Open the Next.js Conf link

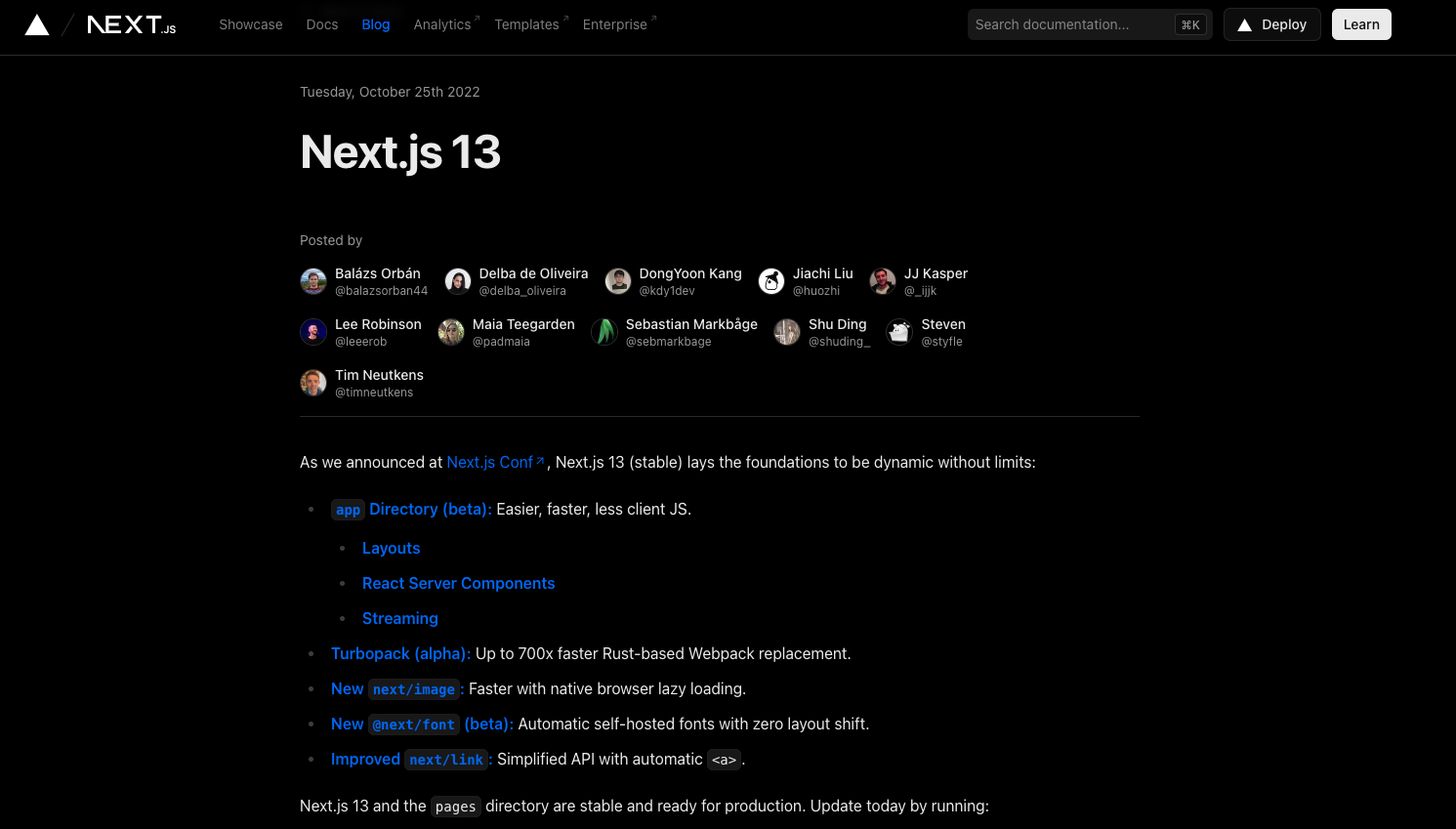click(495, 462)
